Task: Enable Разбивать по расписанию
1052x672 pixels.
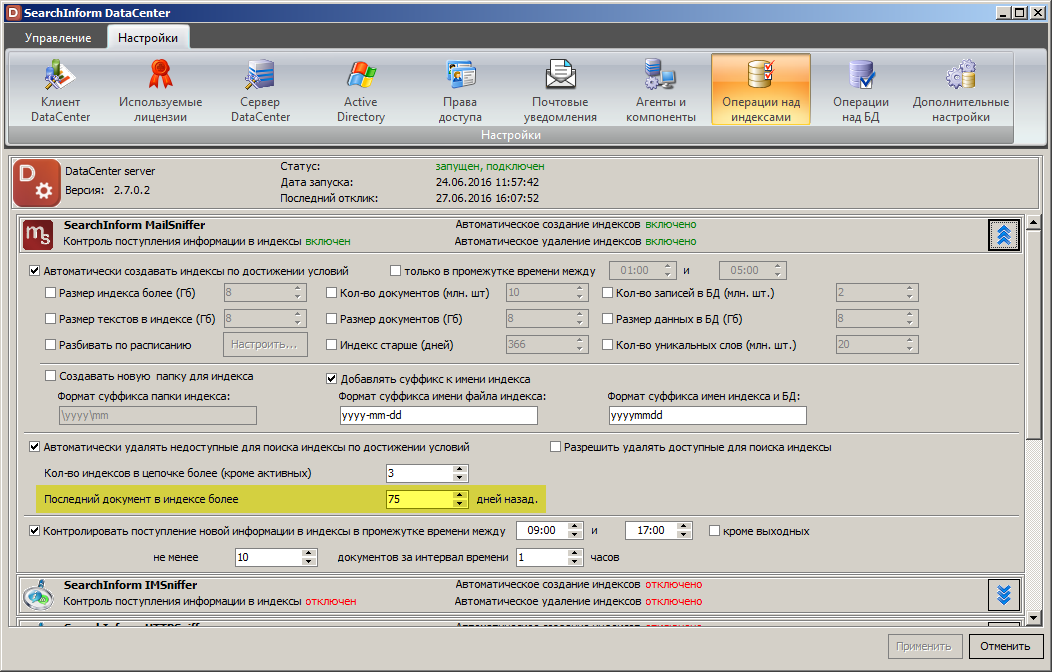Action: coord(50,345)
